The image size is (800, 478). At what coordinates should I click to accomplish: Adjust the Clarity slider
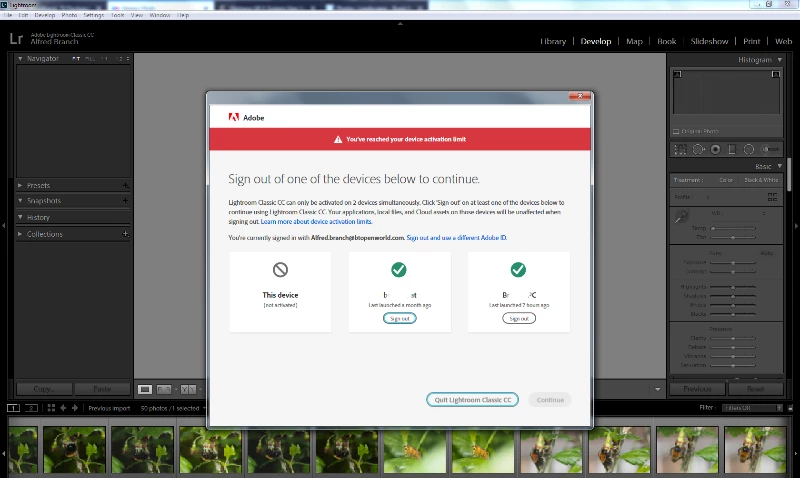(x=733, y=338)
